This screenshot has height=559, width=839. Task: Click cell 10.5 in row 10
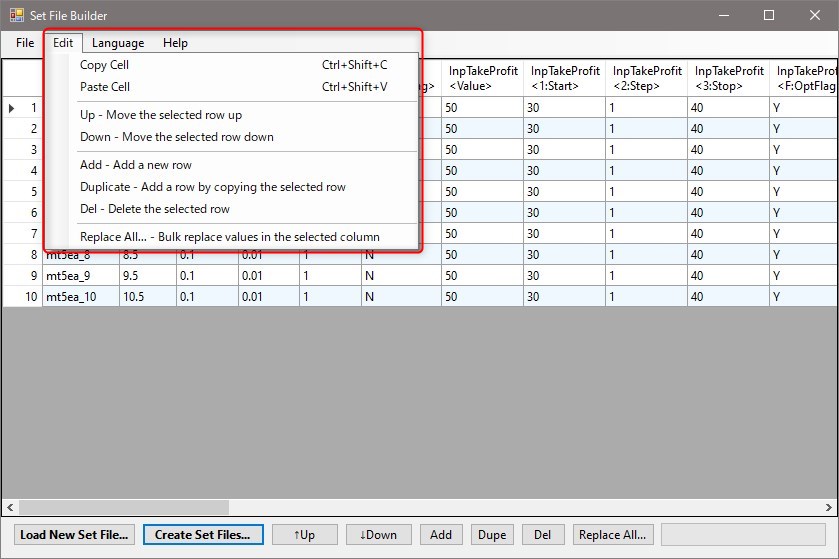tap(148, 296)
